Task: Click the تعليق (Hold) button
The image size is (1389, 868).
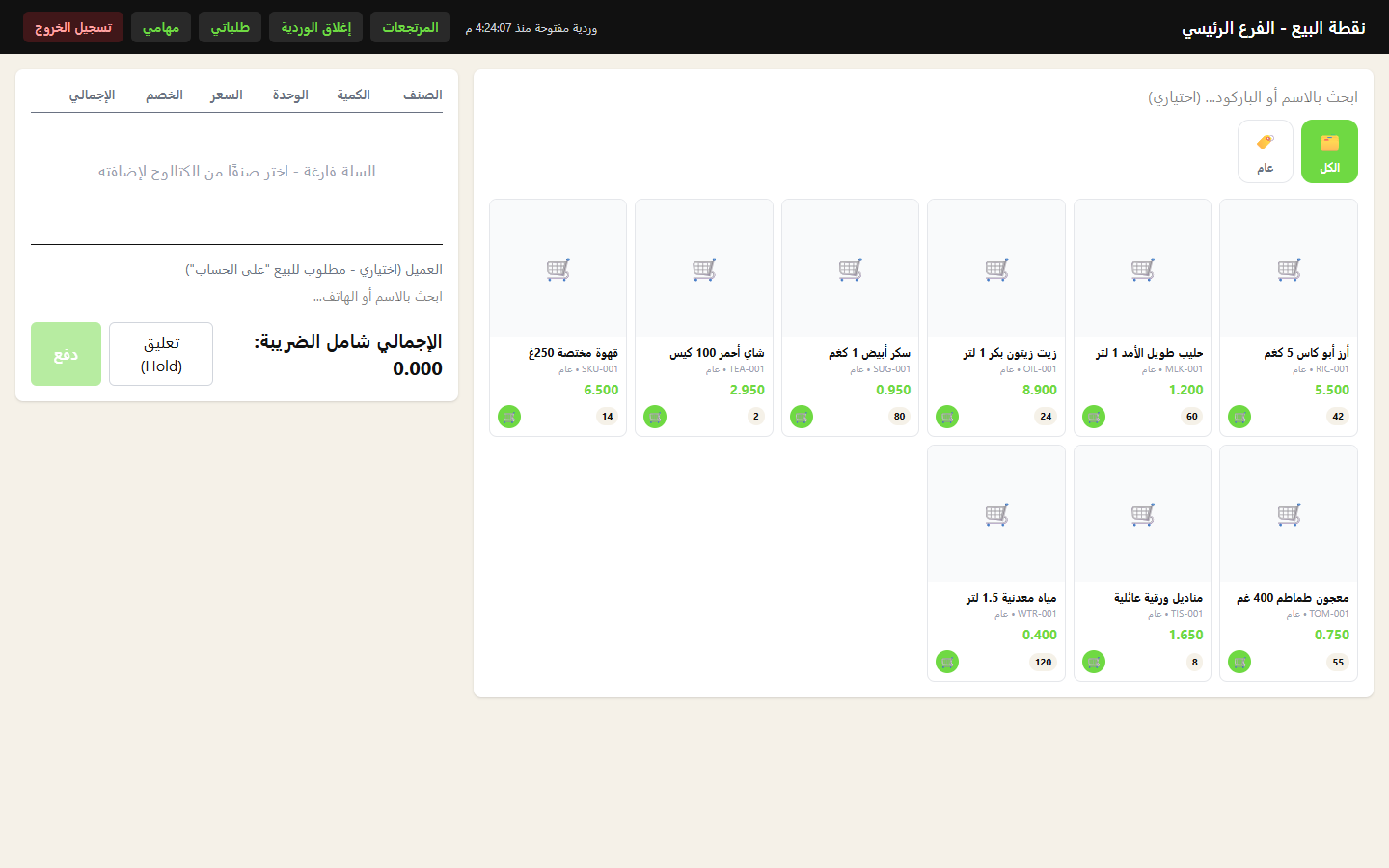Action: point(161,354)
